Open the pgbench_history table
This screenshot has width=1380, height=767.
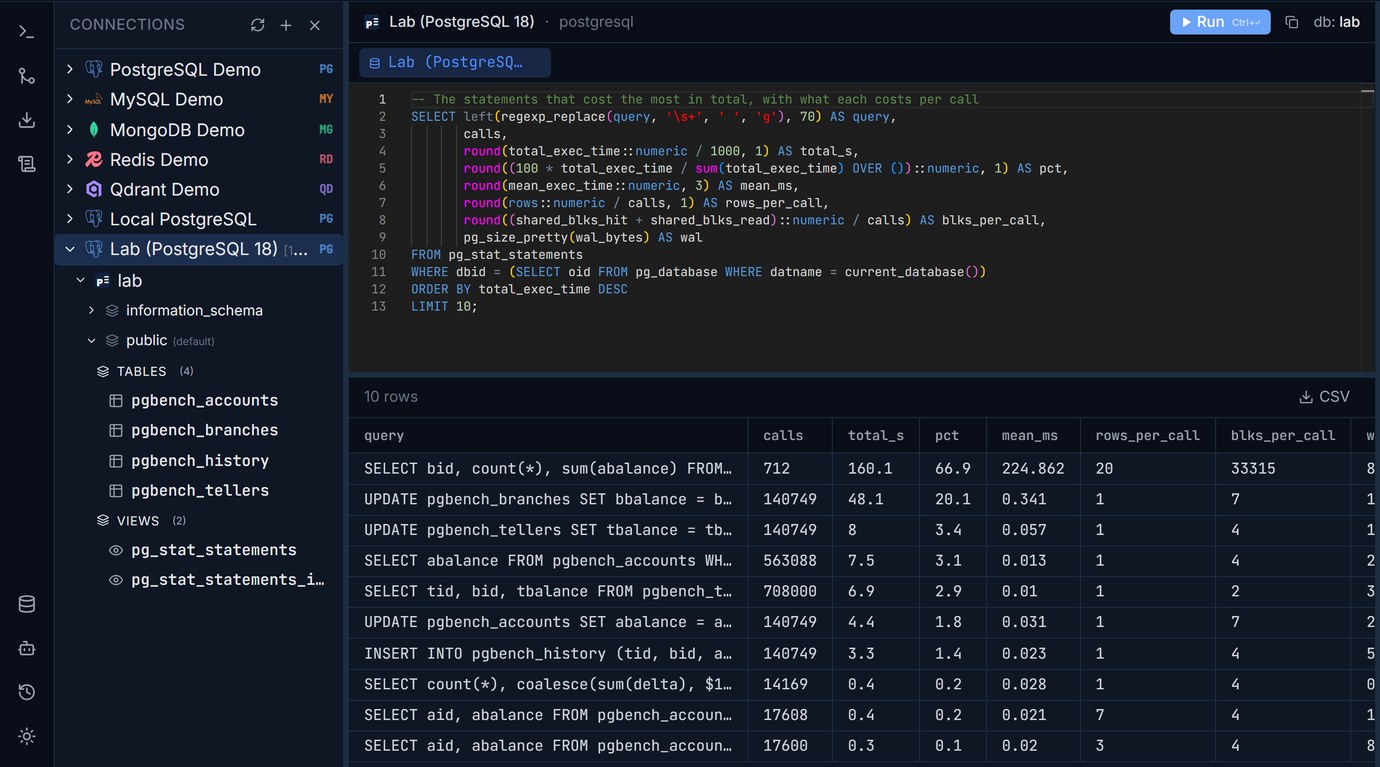click(200, 460)
